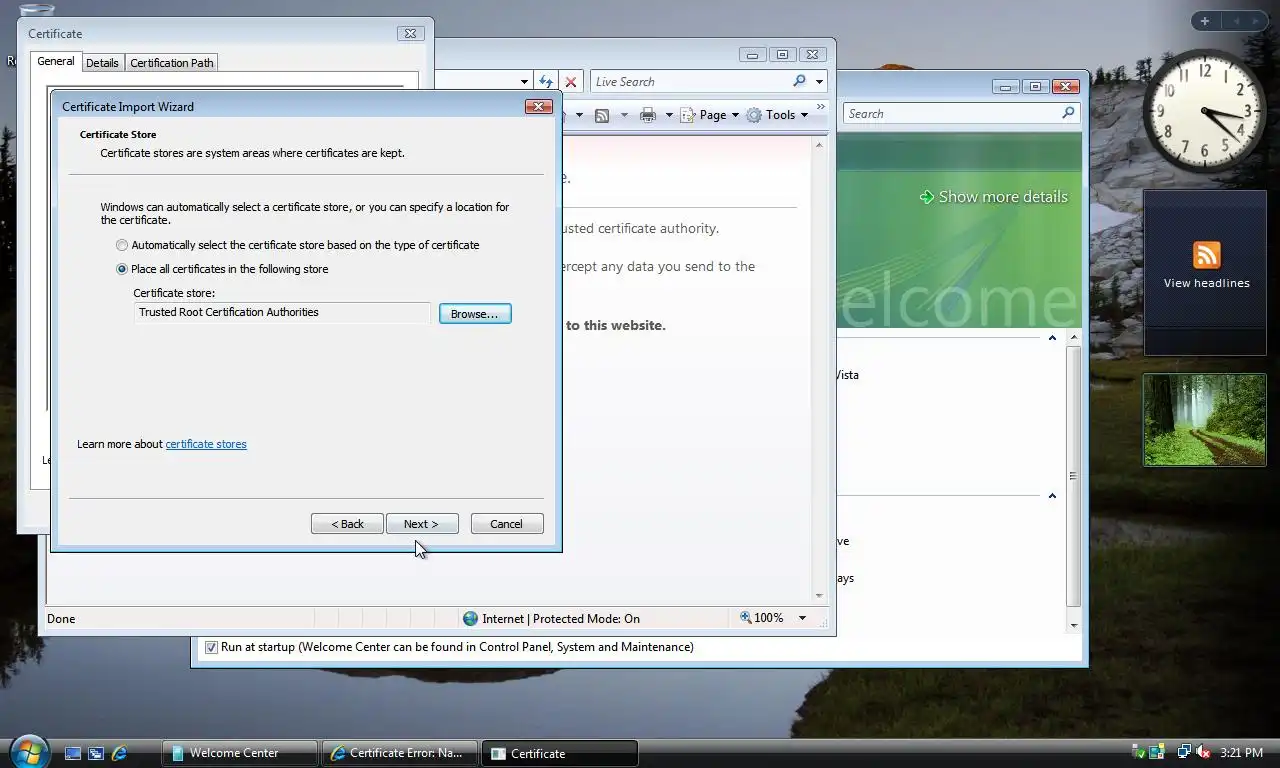Click the Certificate store text field

(x=283, y=313)
